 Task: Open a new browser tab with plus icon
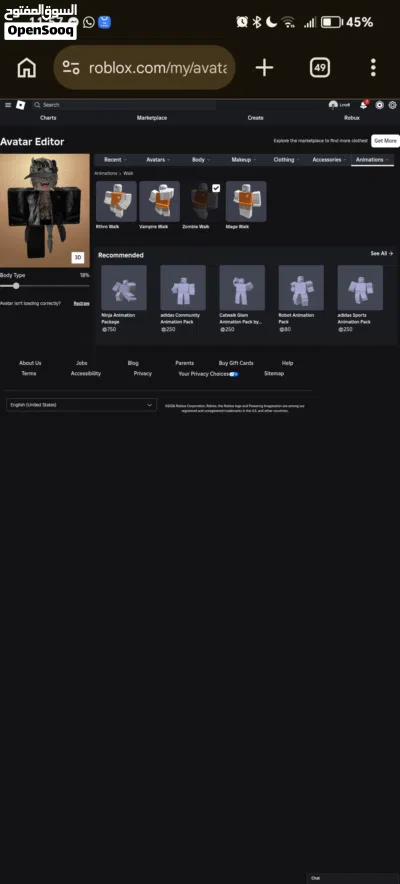[264, 68]
